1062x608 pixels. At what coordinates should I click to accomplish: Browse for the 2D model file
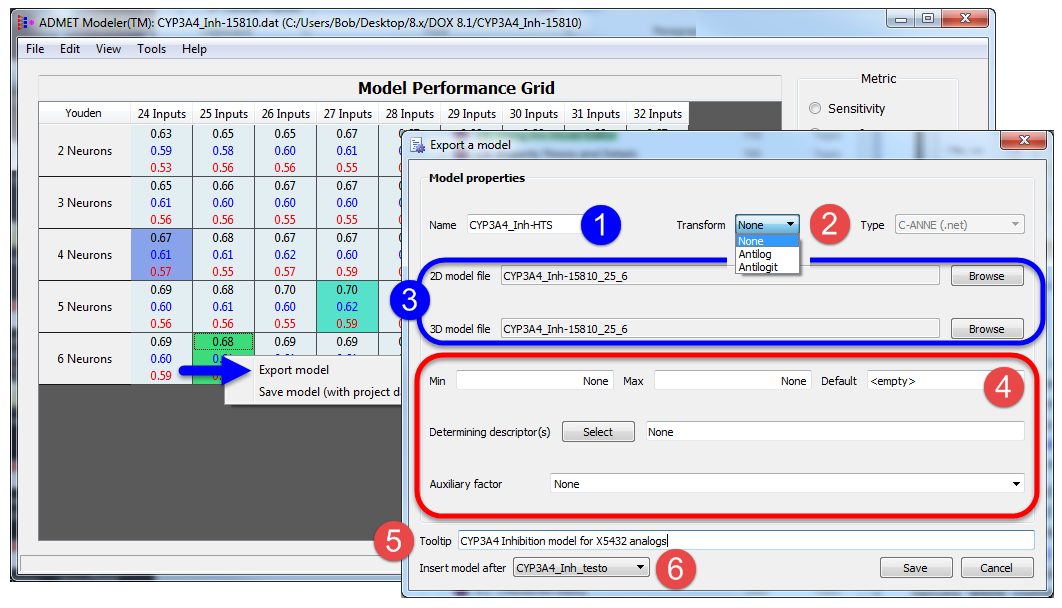pyautogui.click(x=986, y=276)
